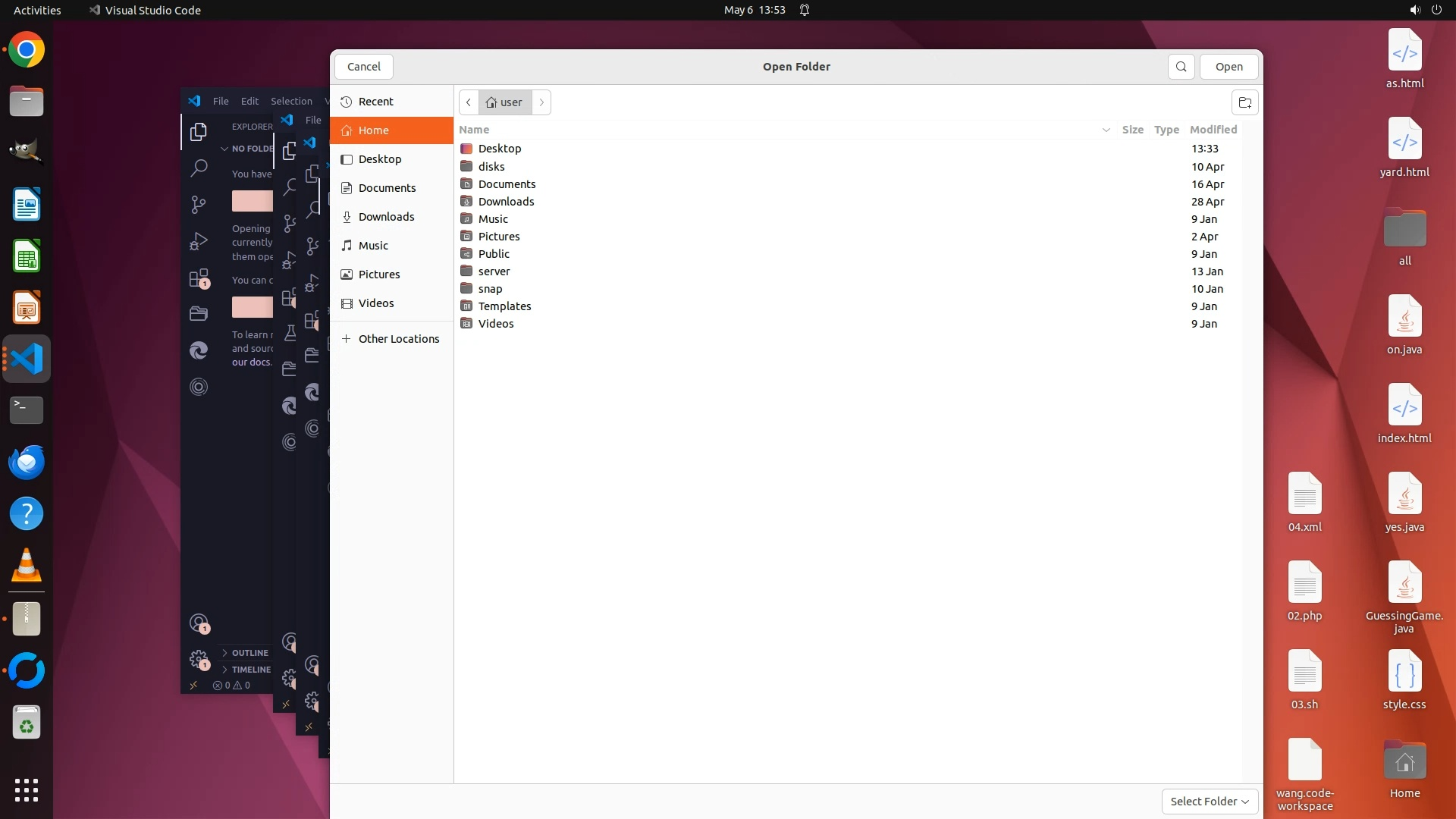Open the Source Control activity bar icon
Viewport: 1456px width, 819px height.
tap(199, 205)
